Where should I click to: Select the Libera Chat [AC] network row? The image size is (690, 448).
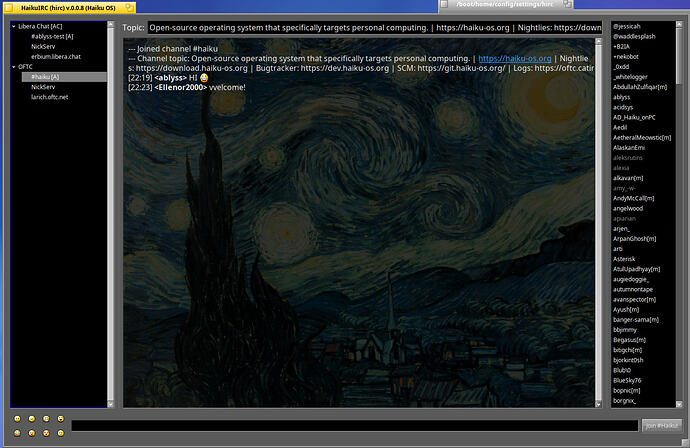coord(40,26)
